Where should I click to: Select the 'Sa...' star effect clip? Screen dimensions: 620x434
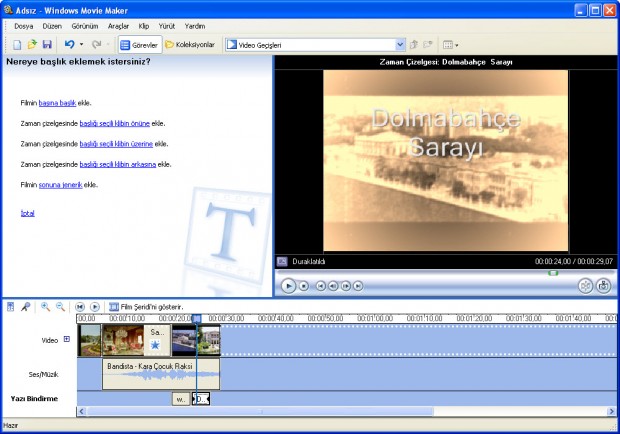pyautogui.click(x=157, y=340)
